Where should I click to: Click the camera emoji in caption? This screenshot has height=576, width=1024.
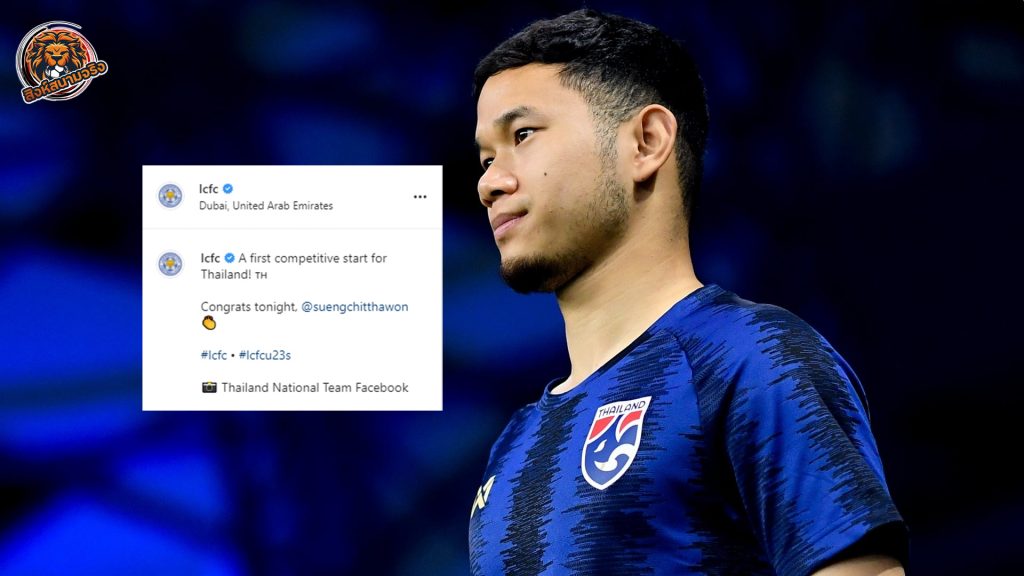coord(209,387)
